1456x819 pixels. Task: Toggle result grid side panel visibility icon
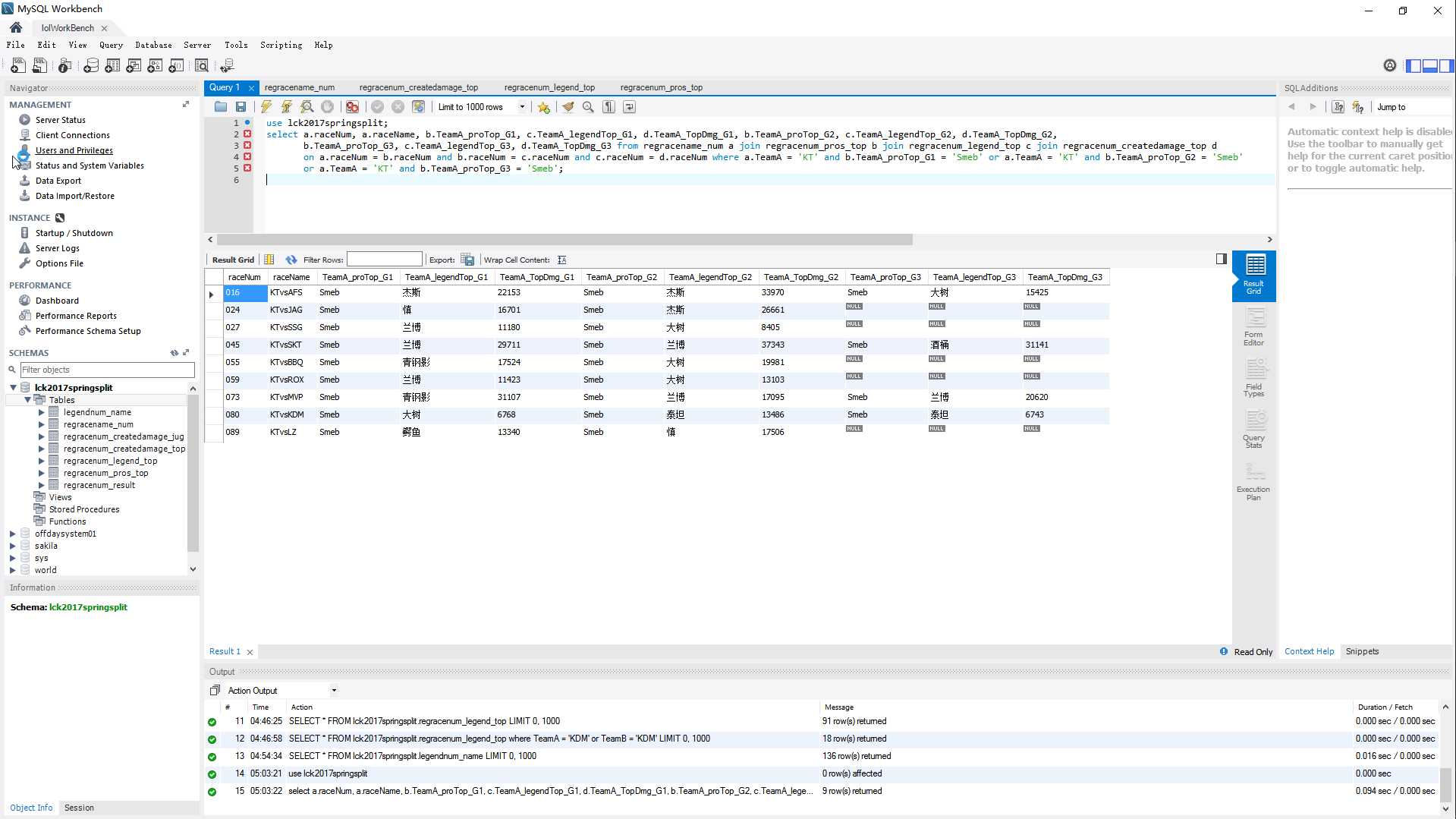1221,259
